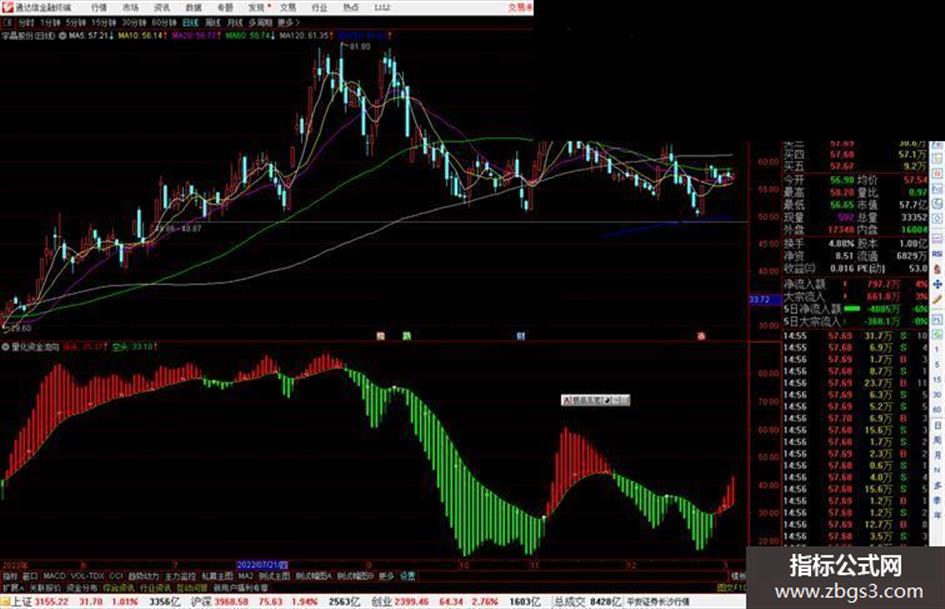Open the 行情 menu

[x=99, y=7]
